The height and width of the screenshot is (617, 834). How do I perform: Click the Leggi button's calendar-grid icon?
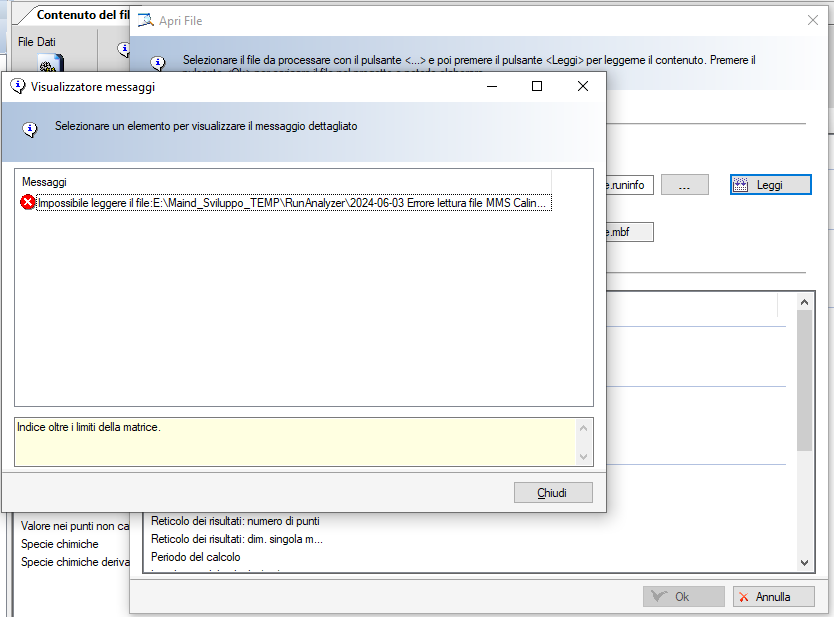tap(740, 185)
